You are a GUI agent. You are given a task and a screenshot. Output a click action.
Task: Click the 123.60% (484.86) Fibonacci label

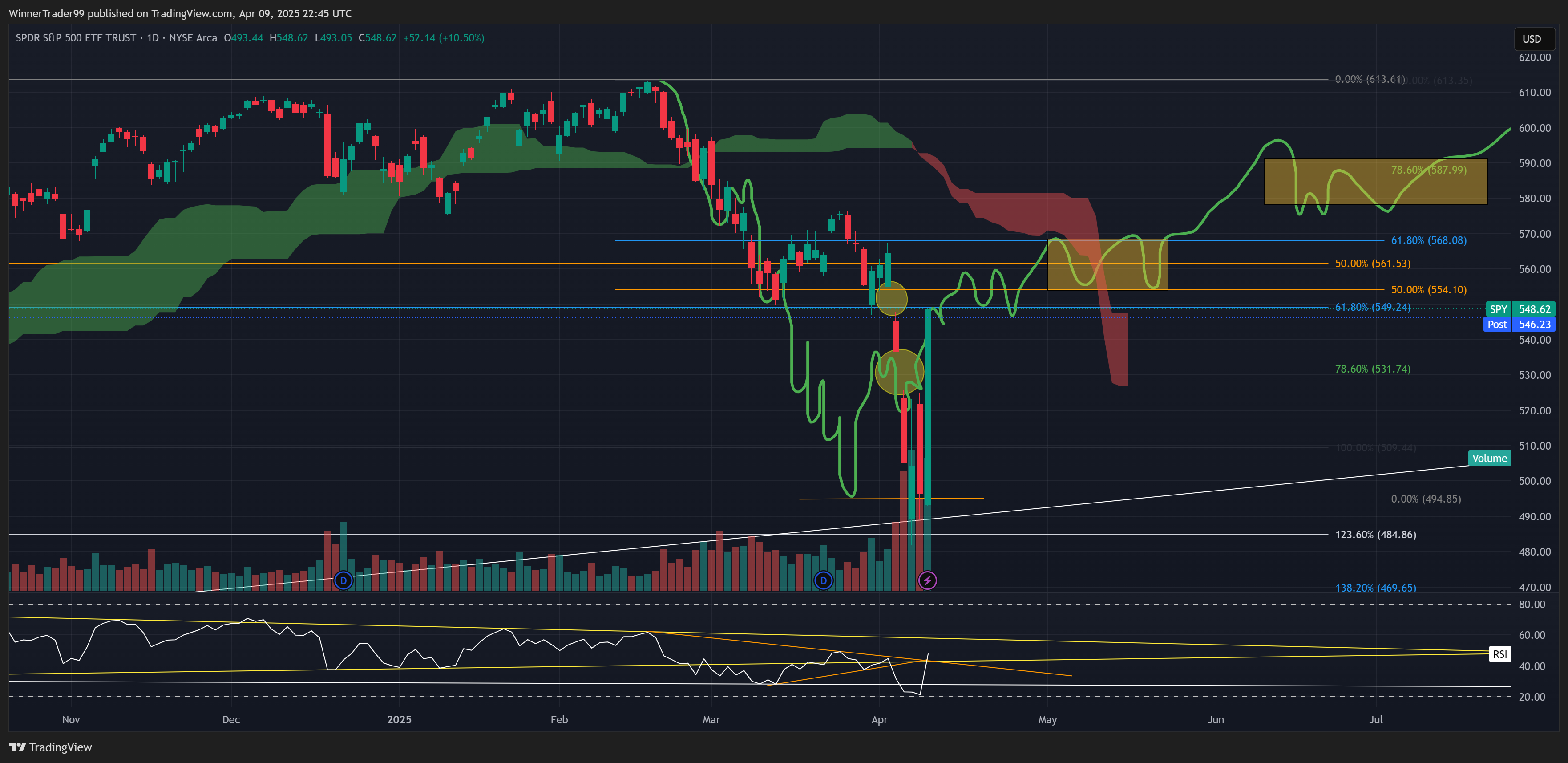[x=1376, y=535]
